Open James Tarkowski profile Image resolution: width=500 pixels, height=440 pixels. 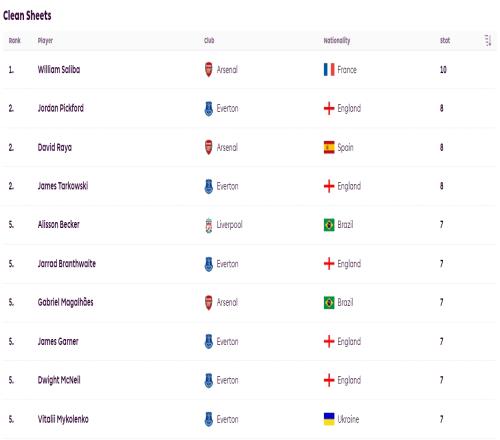coord(63,186)
